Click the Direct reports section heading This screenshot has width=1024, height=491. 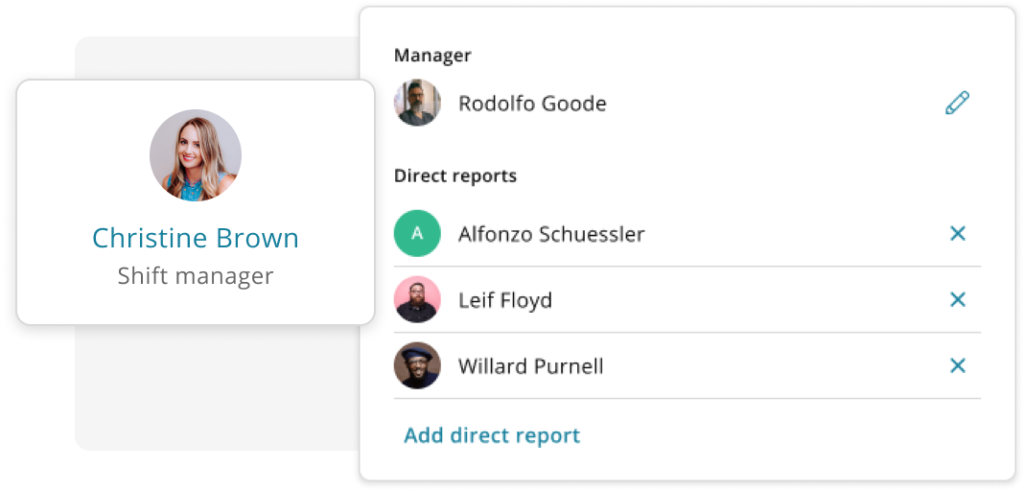455,176
